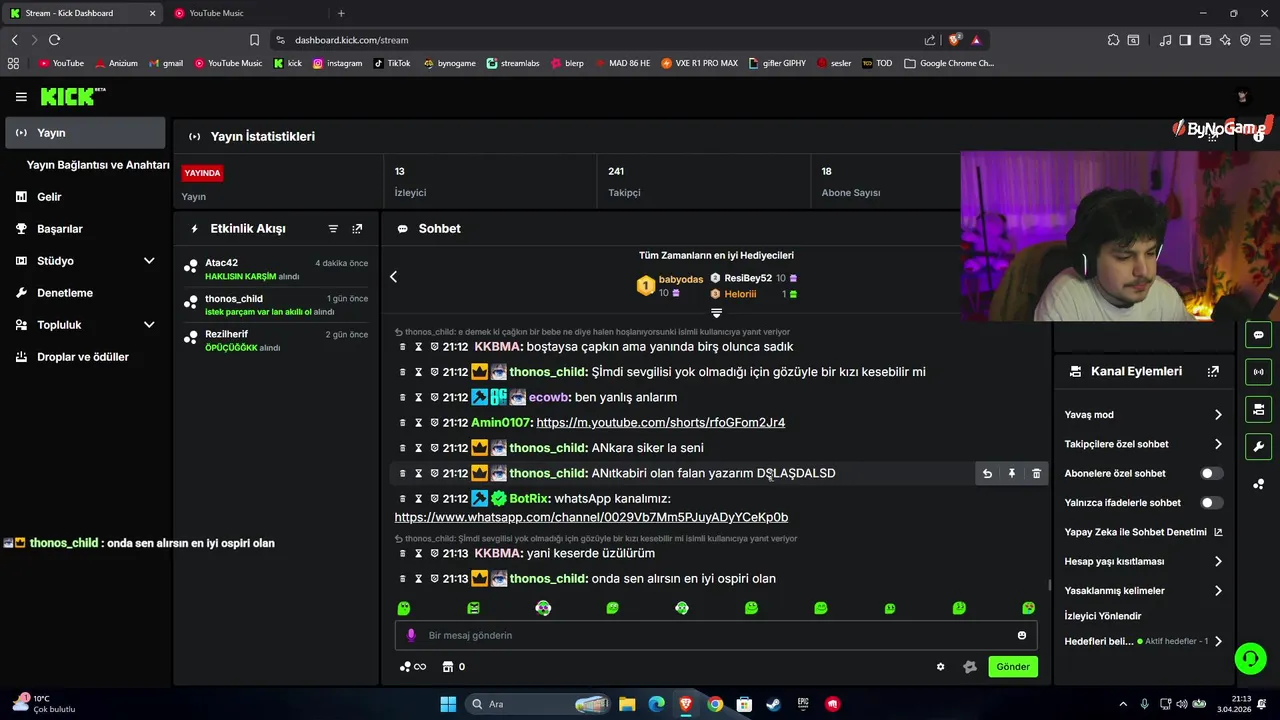1280x720 pixels.
Task: Click the Gönder send button
Action: coord(1013,667)
